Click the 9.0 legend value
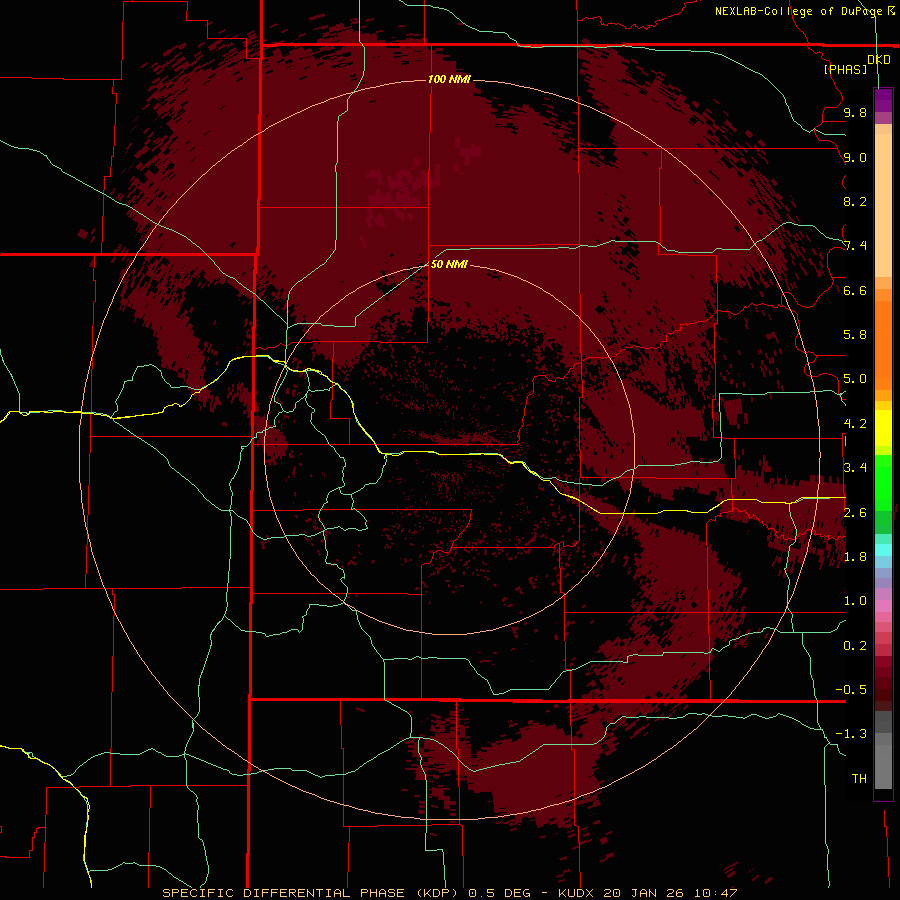This screenshot has height=900, width=900. 855,157
